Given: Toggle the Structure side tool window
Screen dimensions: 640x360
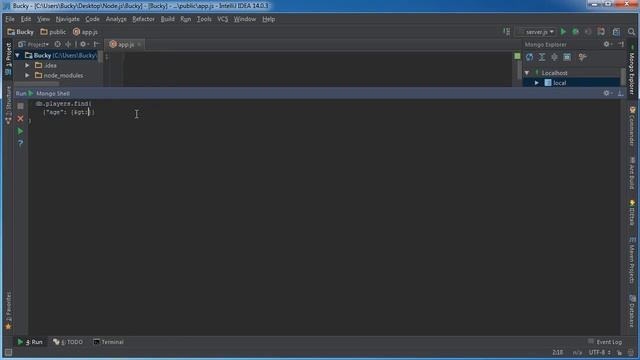Looking at the screenshot, I should point(8,105).
